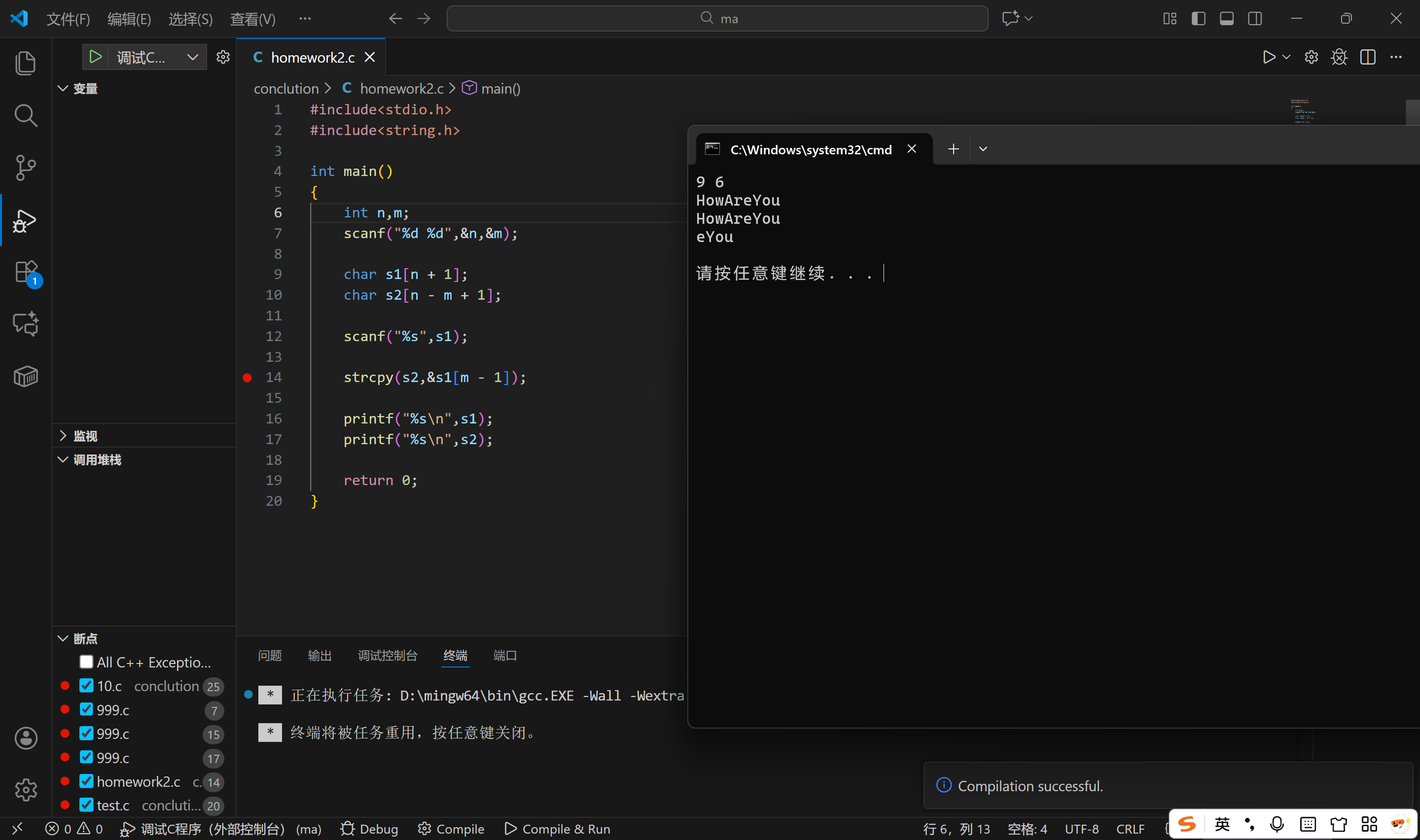Open the Accounts icon in the activity bar
The width and height of the screenshot is (1420, 840).
point(26,738)
